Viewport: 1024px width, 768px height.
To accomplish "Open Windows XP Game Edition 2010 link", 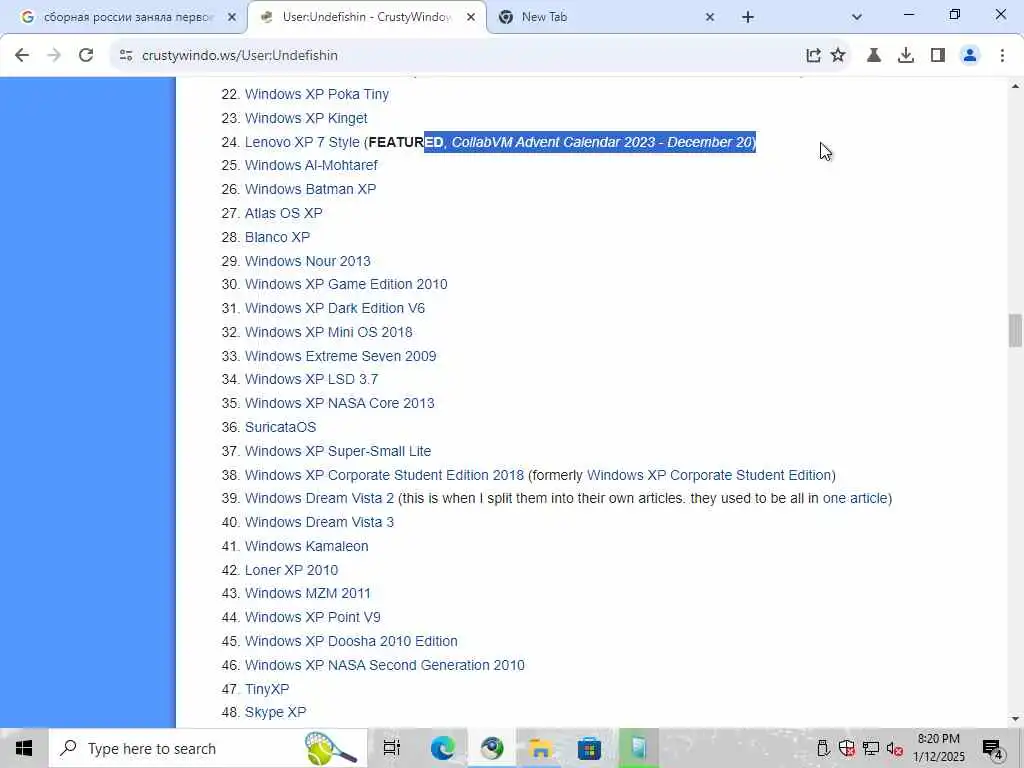I will pos(346,284).
